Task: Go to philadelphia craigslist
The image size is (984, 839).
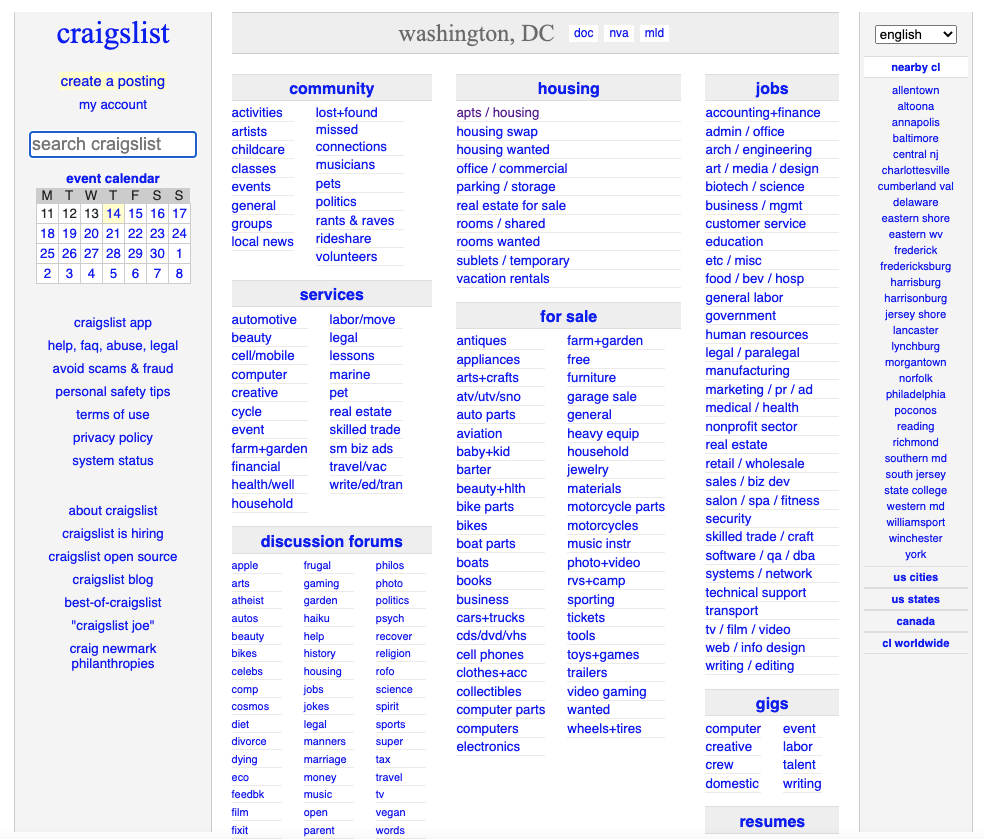Action: pos(915,395)
